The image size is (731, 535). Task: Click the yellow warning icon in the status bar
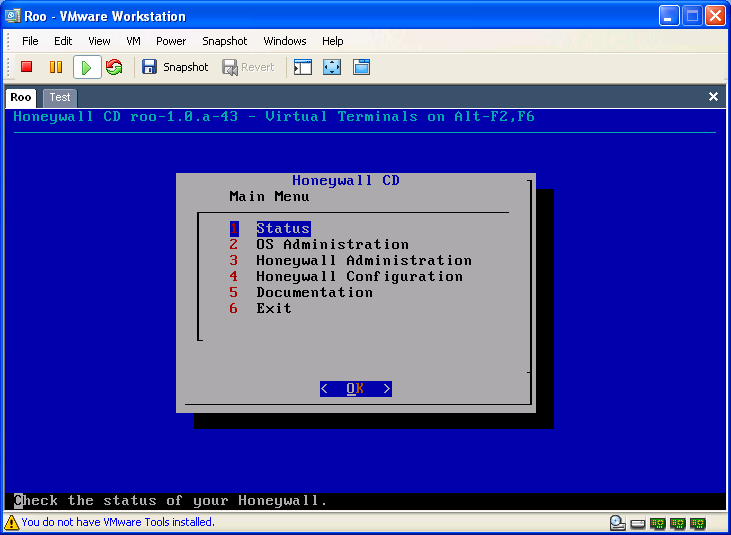pos(11,522)
